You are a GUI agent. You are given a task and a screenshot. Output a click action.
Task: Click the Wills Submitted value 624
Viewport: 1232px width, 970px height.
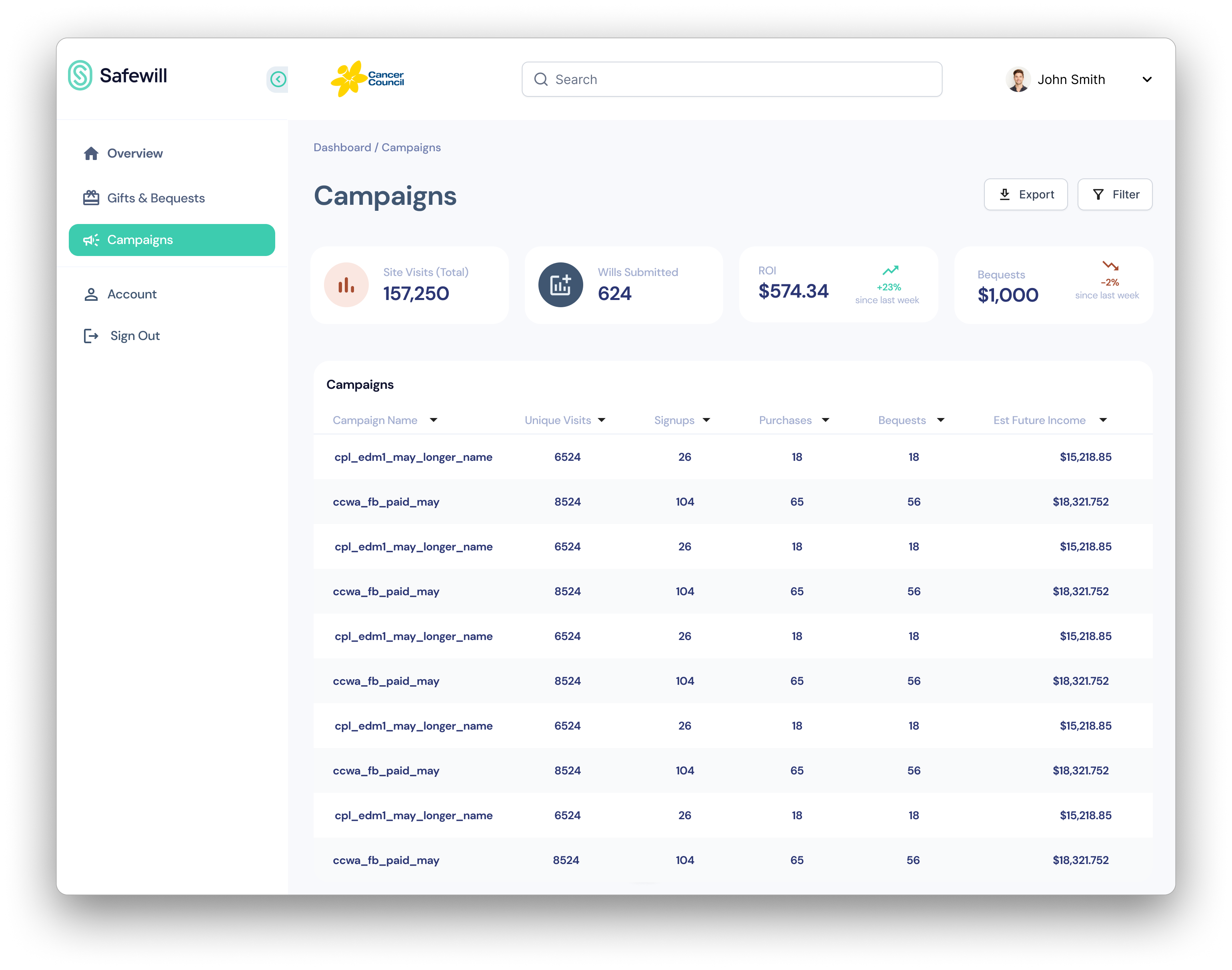tap(614, 294)
